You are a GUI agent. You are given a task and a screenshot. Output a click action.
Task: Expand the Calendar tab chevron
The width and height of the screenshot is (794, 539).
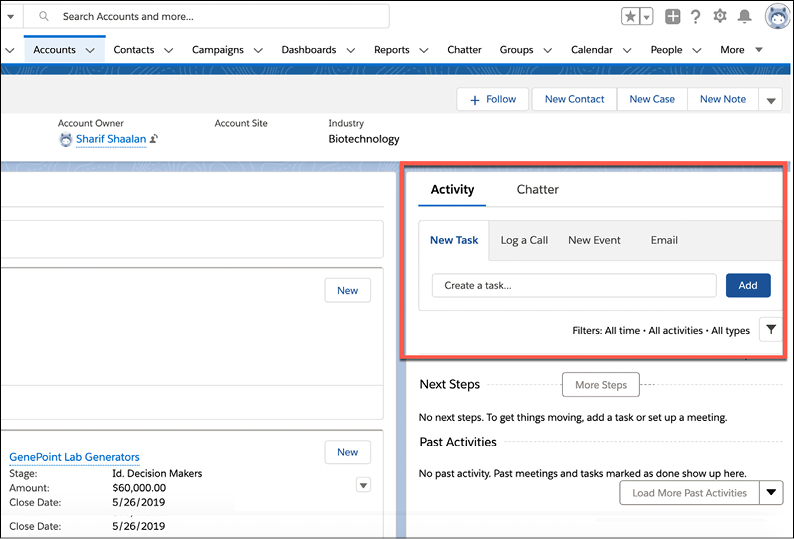click(627, 50)
